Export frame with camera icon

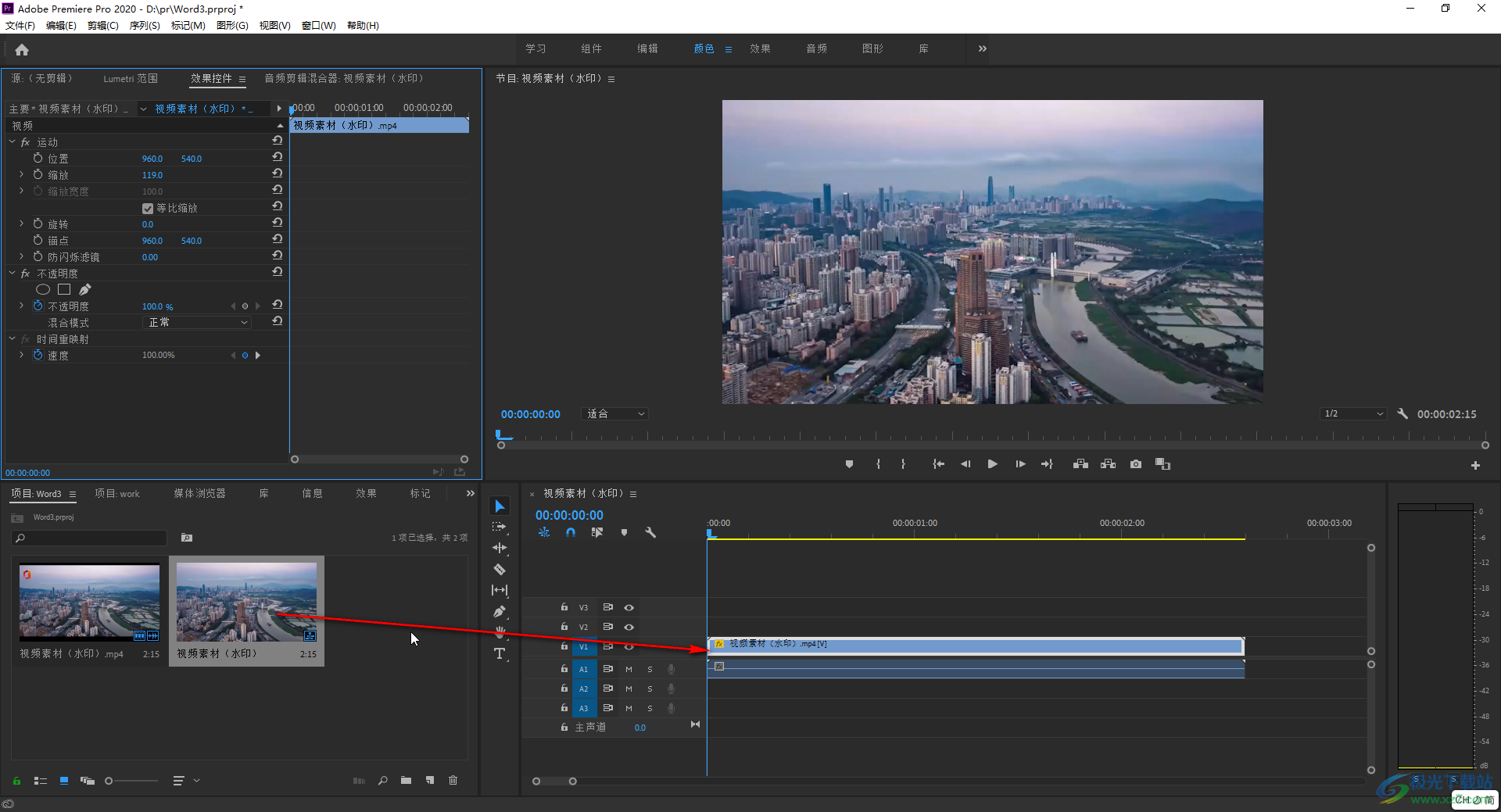coord(1136,464)
